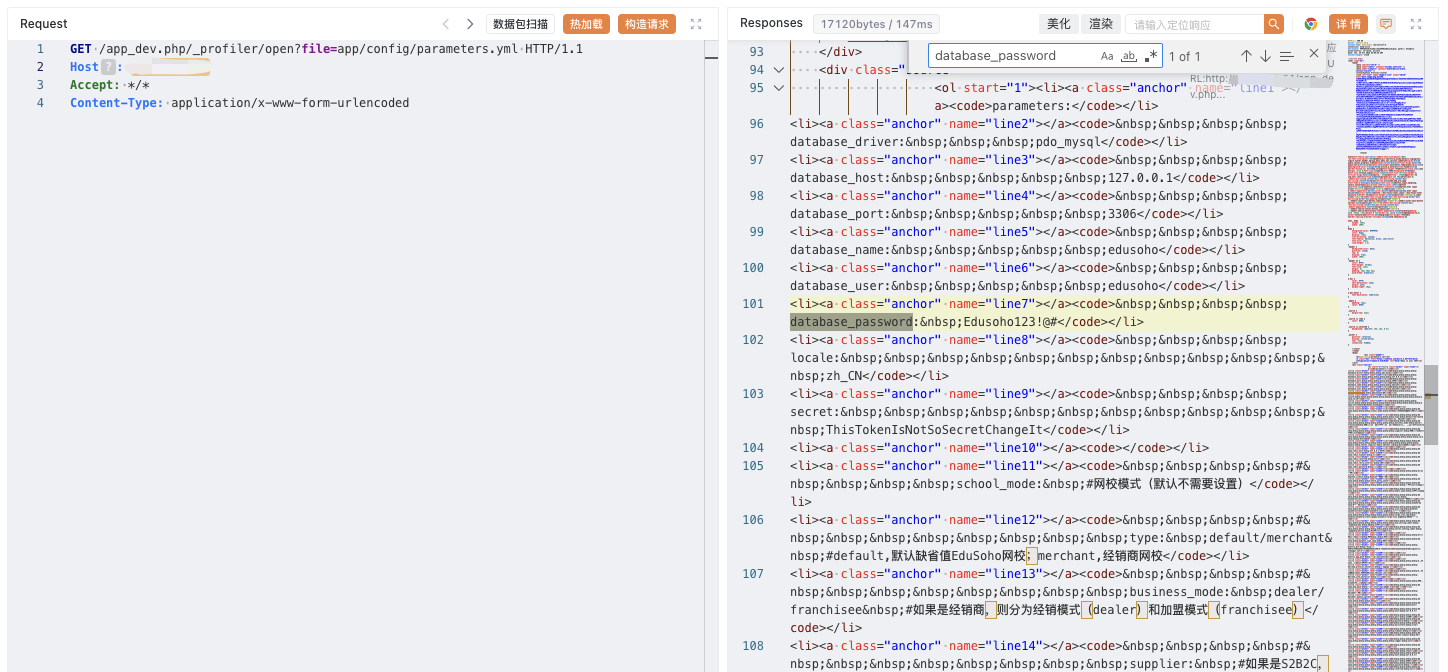Click the Responses vertical scrollbar thumb

(1431, 404)
